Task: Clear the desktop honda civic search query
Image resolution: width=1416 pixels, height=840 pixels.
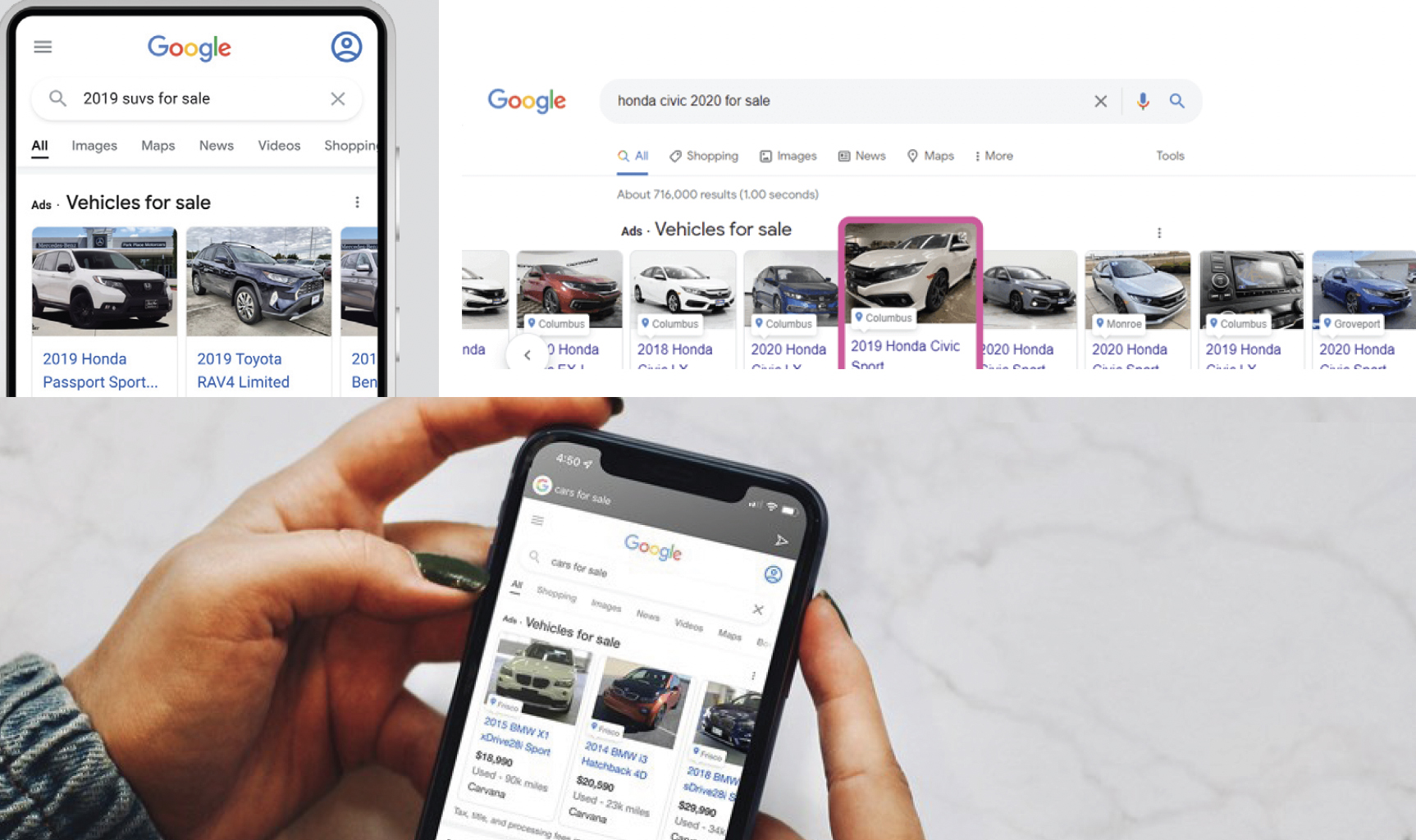Action: click(1100, 101)
